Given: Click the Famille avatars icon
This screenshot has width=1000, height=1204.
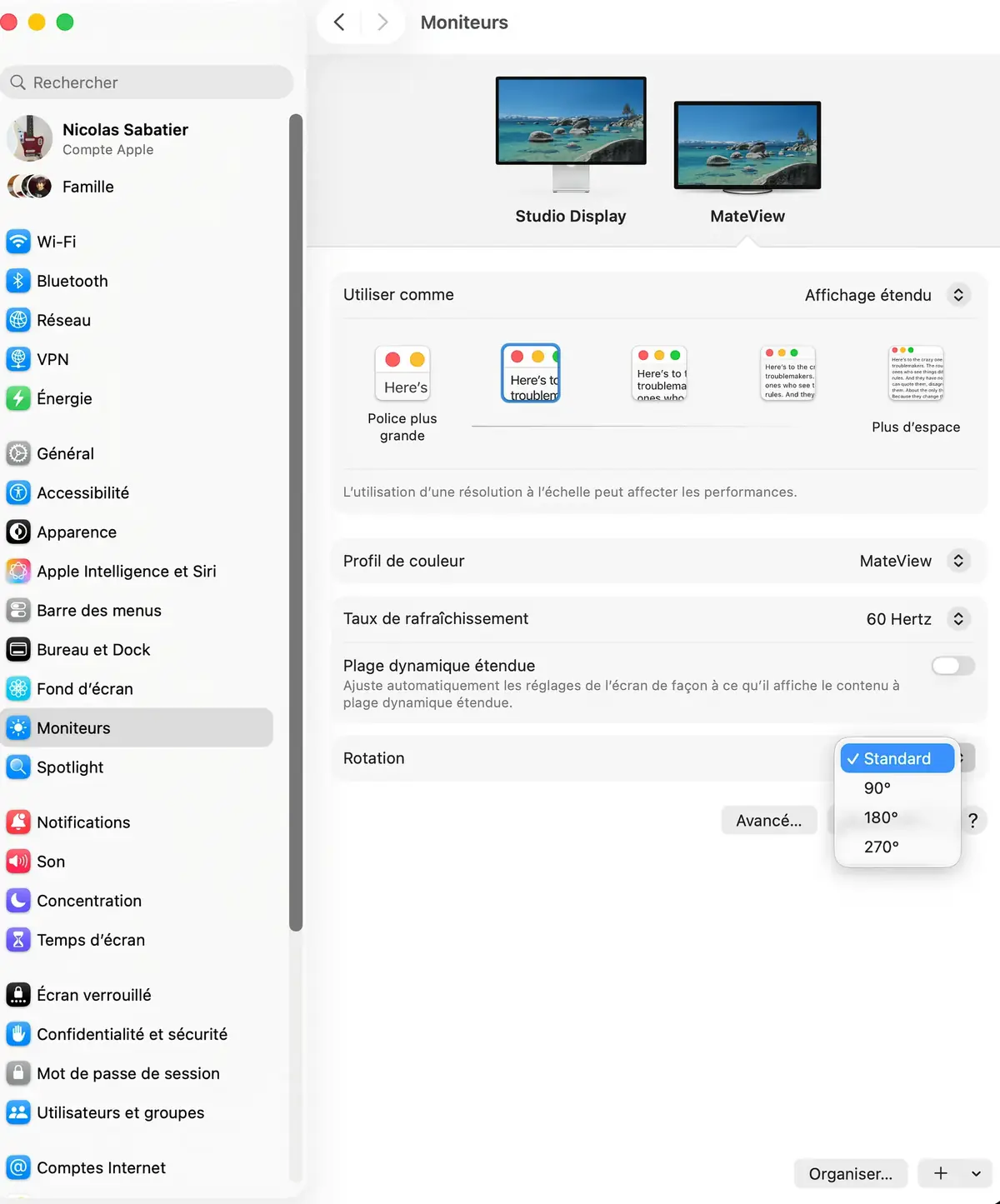Looking at the screenshot, I should point(29,186).
